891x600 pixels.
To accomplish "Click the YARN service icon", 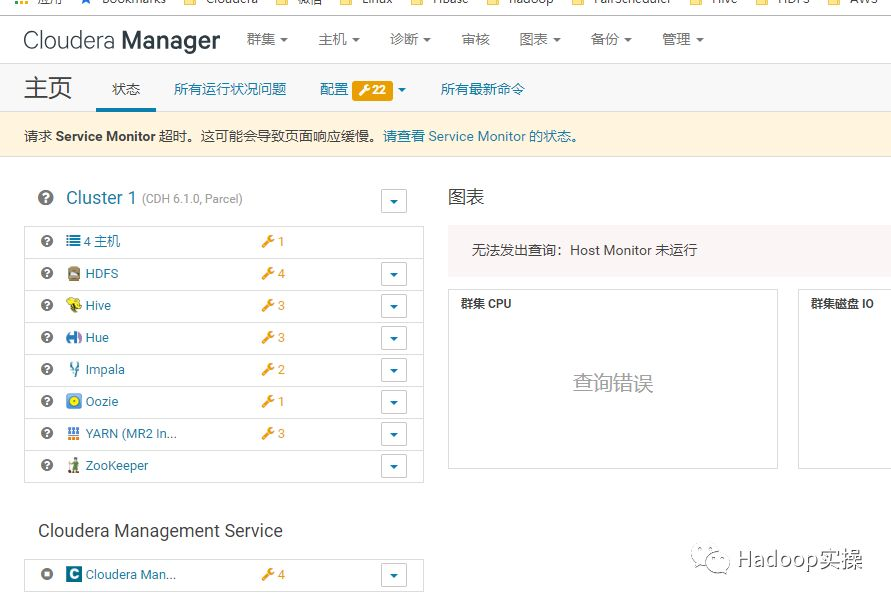I will pos(74,434).
